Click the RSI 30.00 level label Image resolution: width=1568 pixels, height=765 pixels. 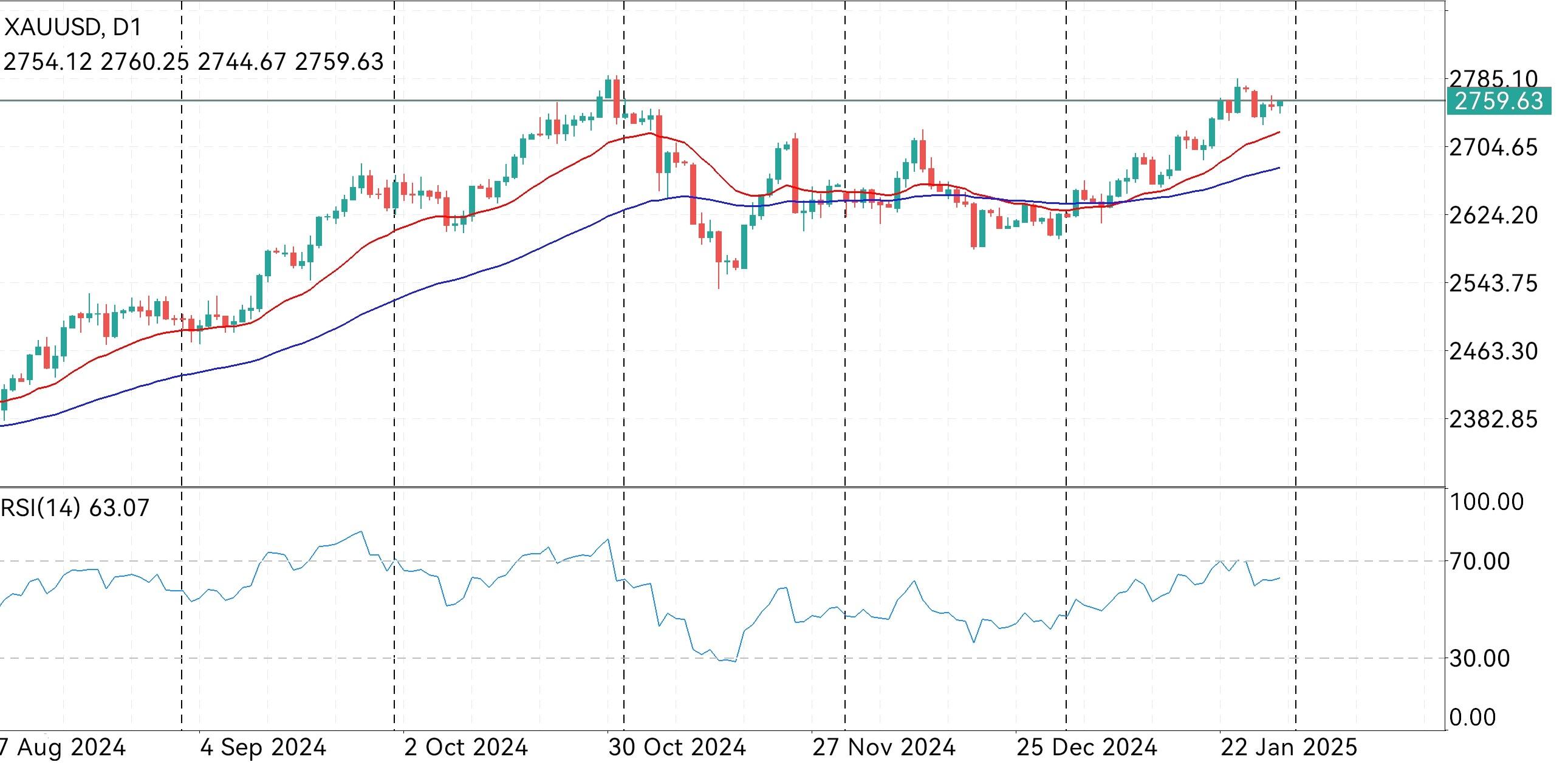1480,659
